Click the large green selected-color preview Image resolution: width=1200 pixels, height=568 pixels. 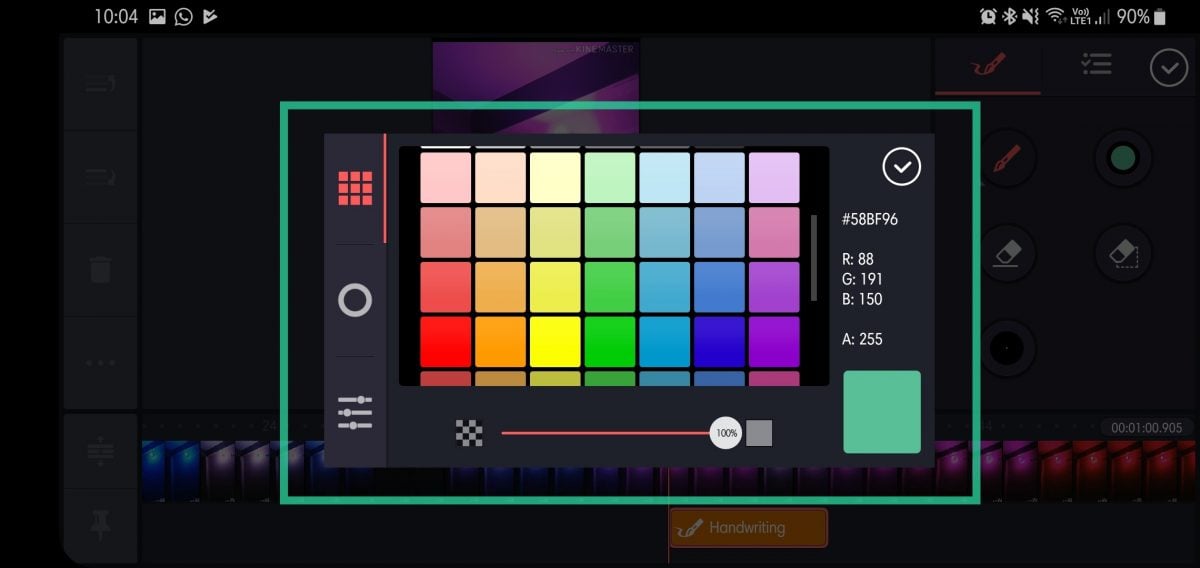point(882,412)
